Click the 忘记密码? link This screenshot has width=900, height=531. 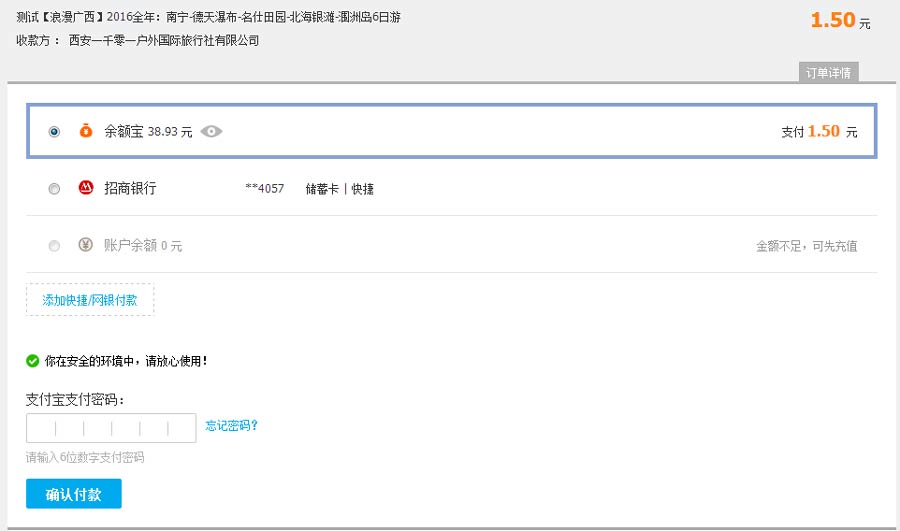coord(231,425)
